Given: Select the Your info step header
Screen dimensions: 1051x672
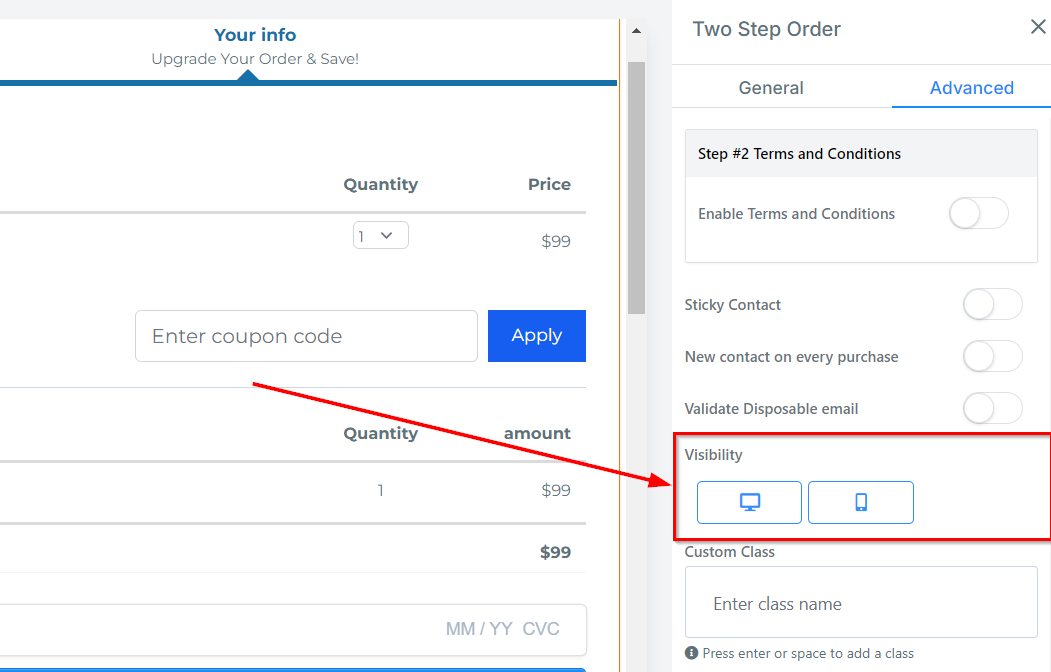Looking at the screenshot, I should tap(255, 36).
